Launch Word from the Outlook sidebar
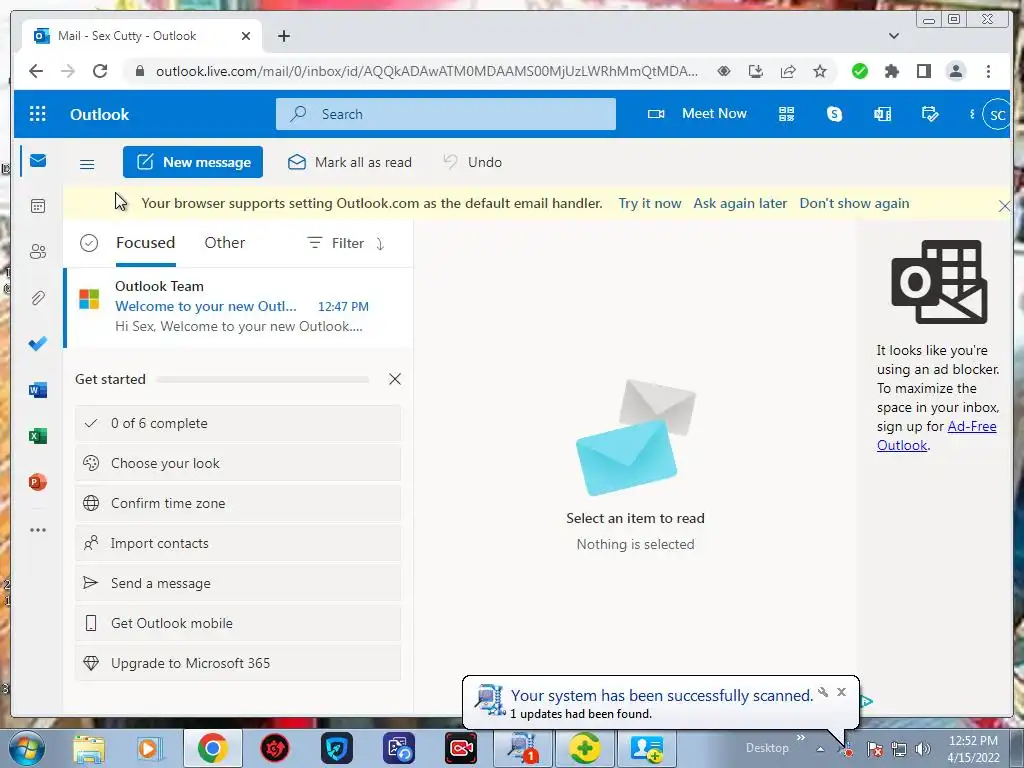Viewport: 1024px width, 768px height. pos(38,391)
